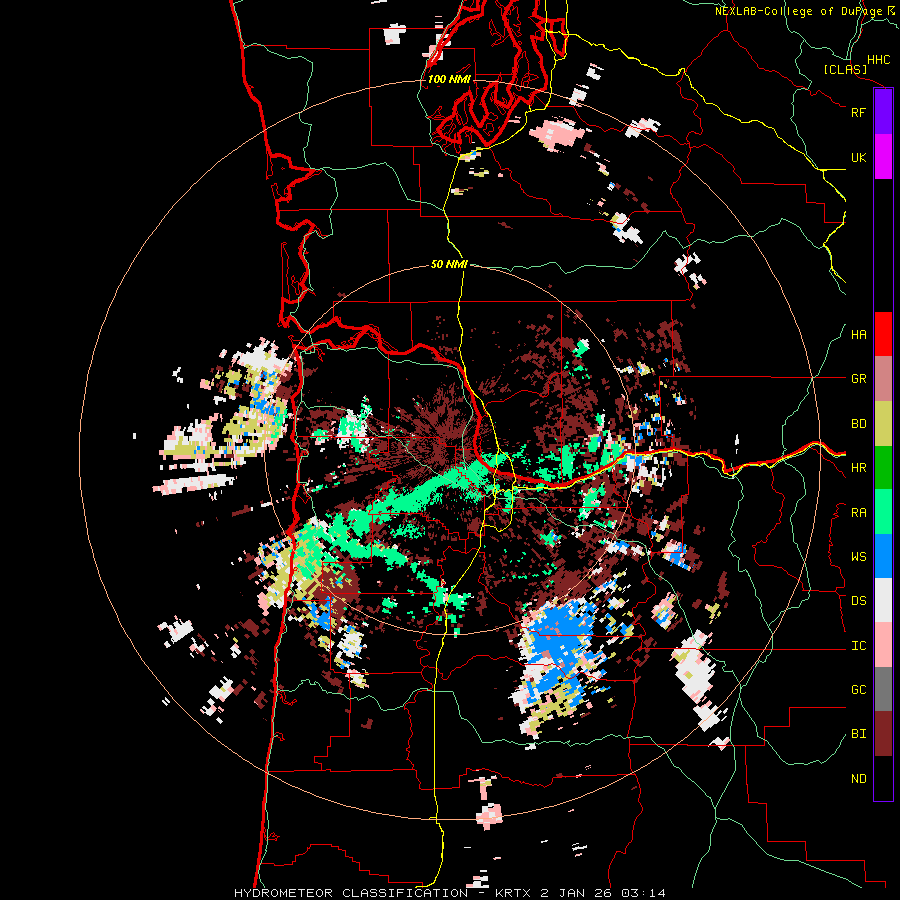Click the 'UK' legend label
This screenshot has height=900, width=900.
858,157
